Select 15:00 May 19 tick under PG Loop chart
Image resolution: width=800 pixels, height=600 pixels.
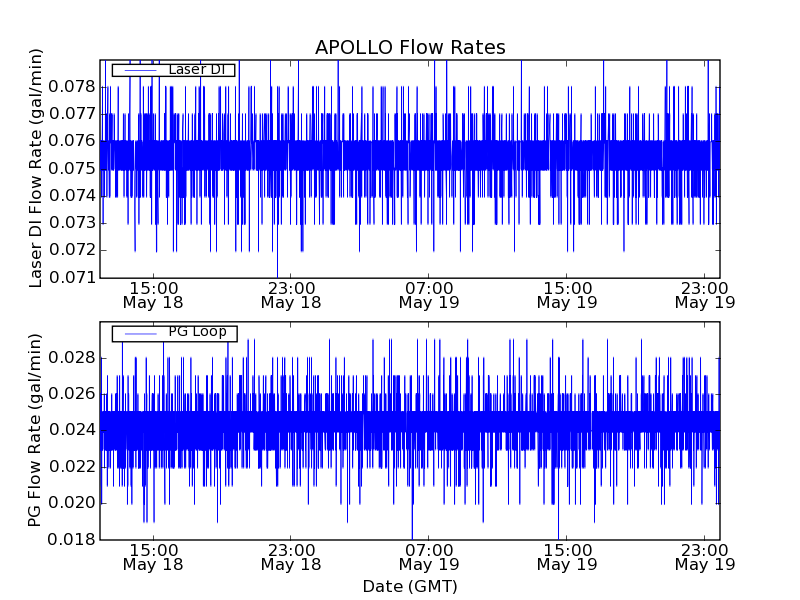click(x=567, y=557)
